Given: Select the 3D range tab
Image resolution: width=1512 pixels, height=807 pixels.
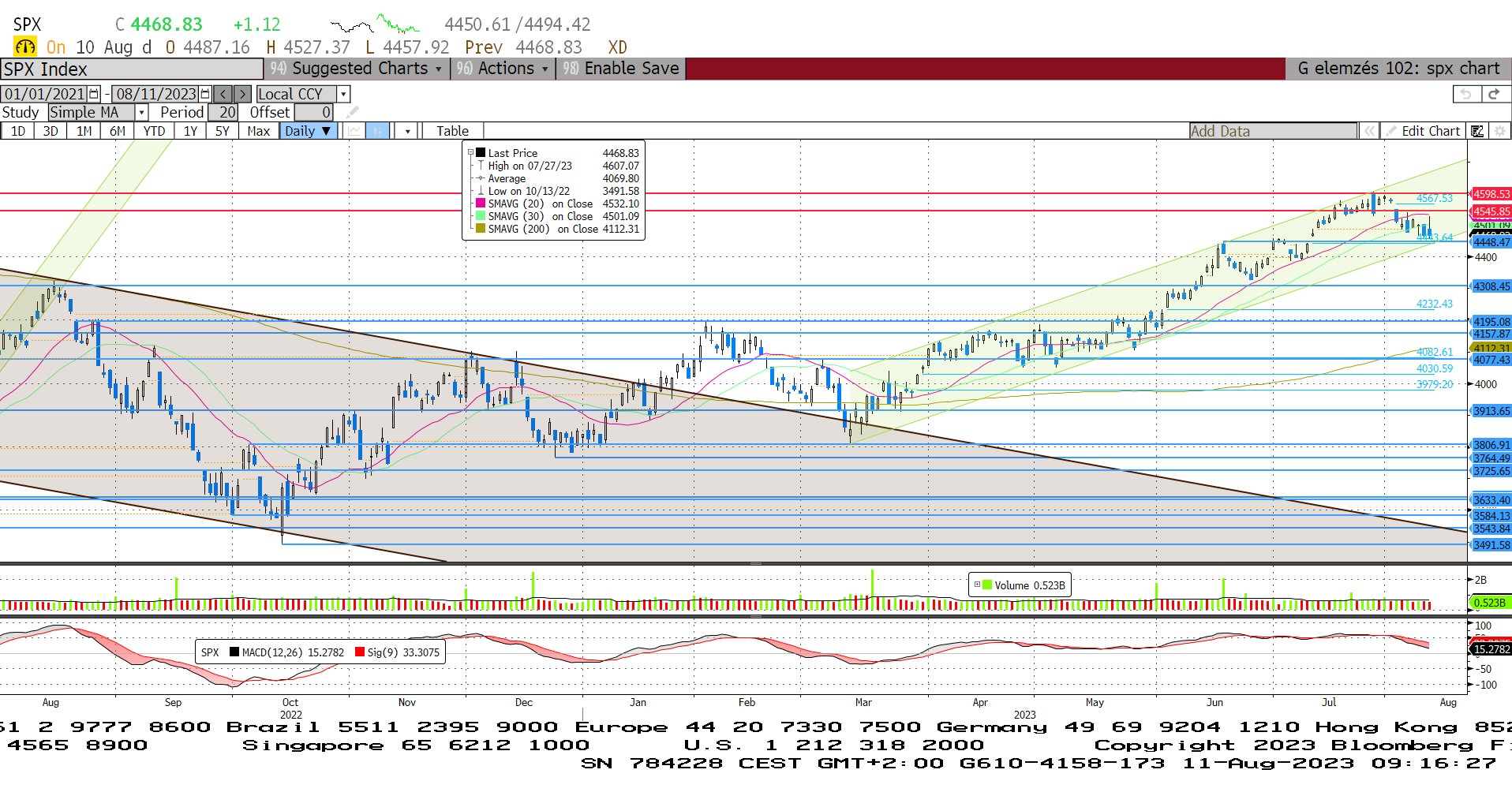Looking at the screenshot, I should tap(51, 131).
